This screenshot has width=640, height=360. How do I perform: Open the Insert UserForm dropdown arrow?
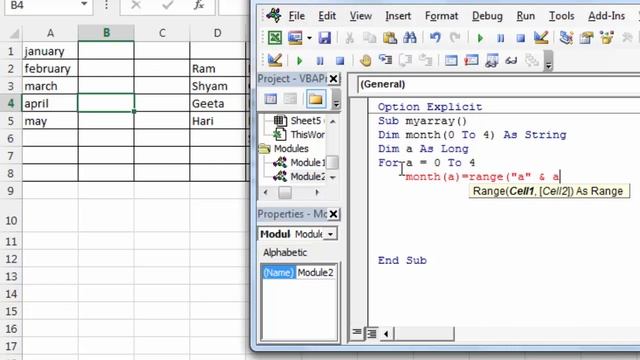[309, 38]
